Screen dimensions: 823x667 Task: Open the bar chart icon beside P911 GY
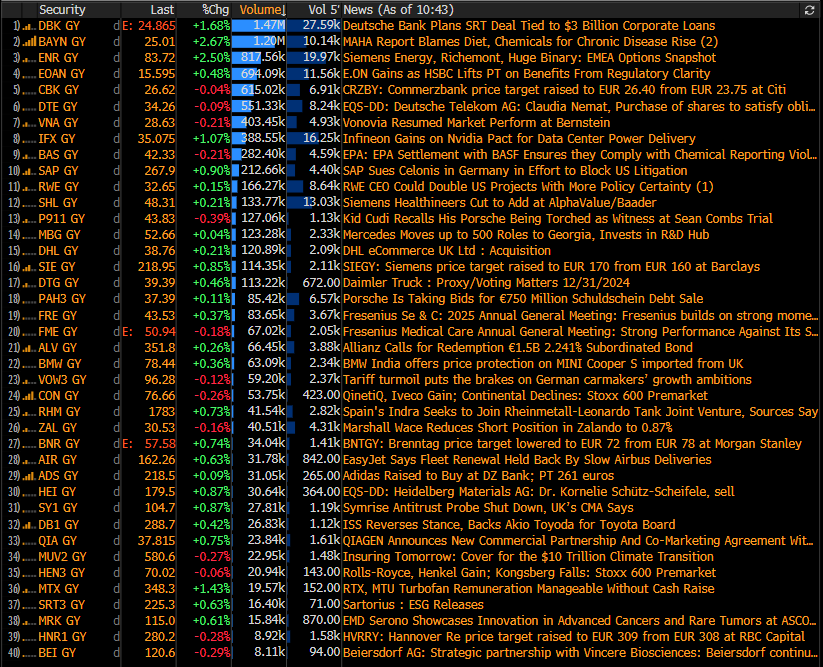[x=30, y=219]
